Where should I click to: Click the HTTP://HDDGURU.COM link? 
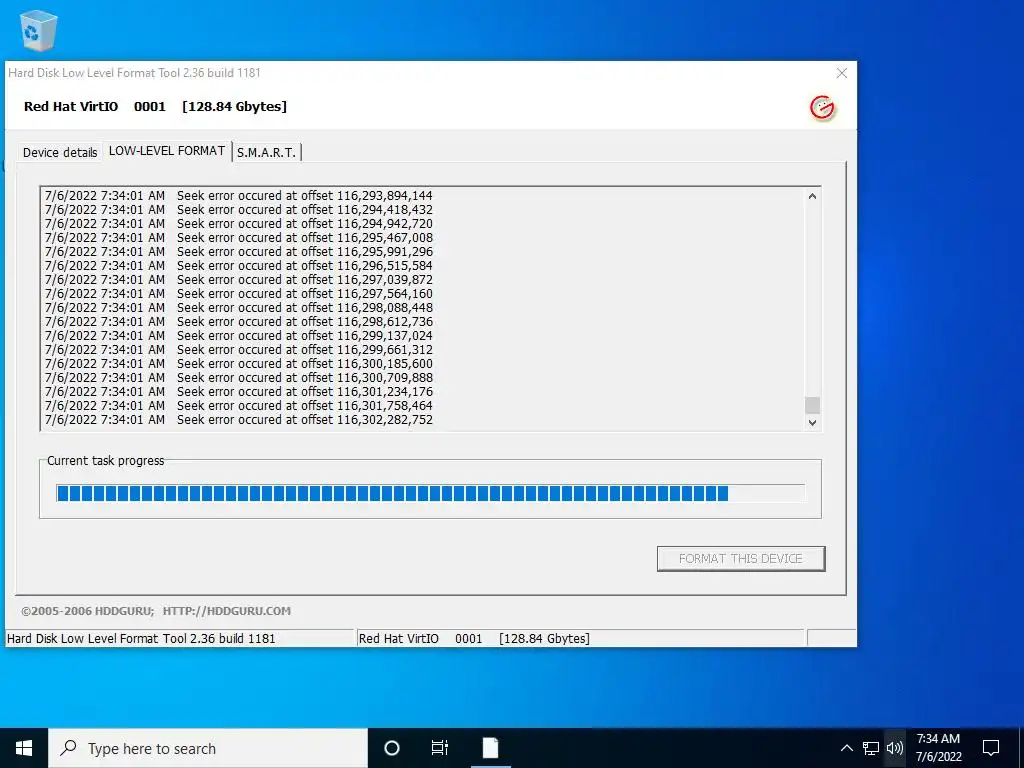[227, 611]
